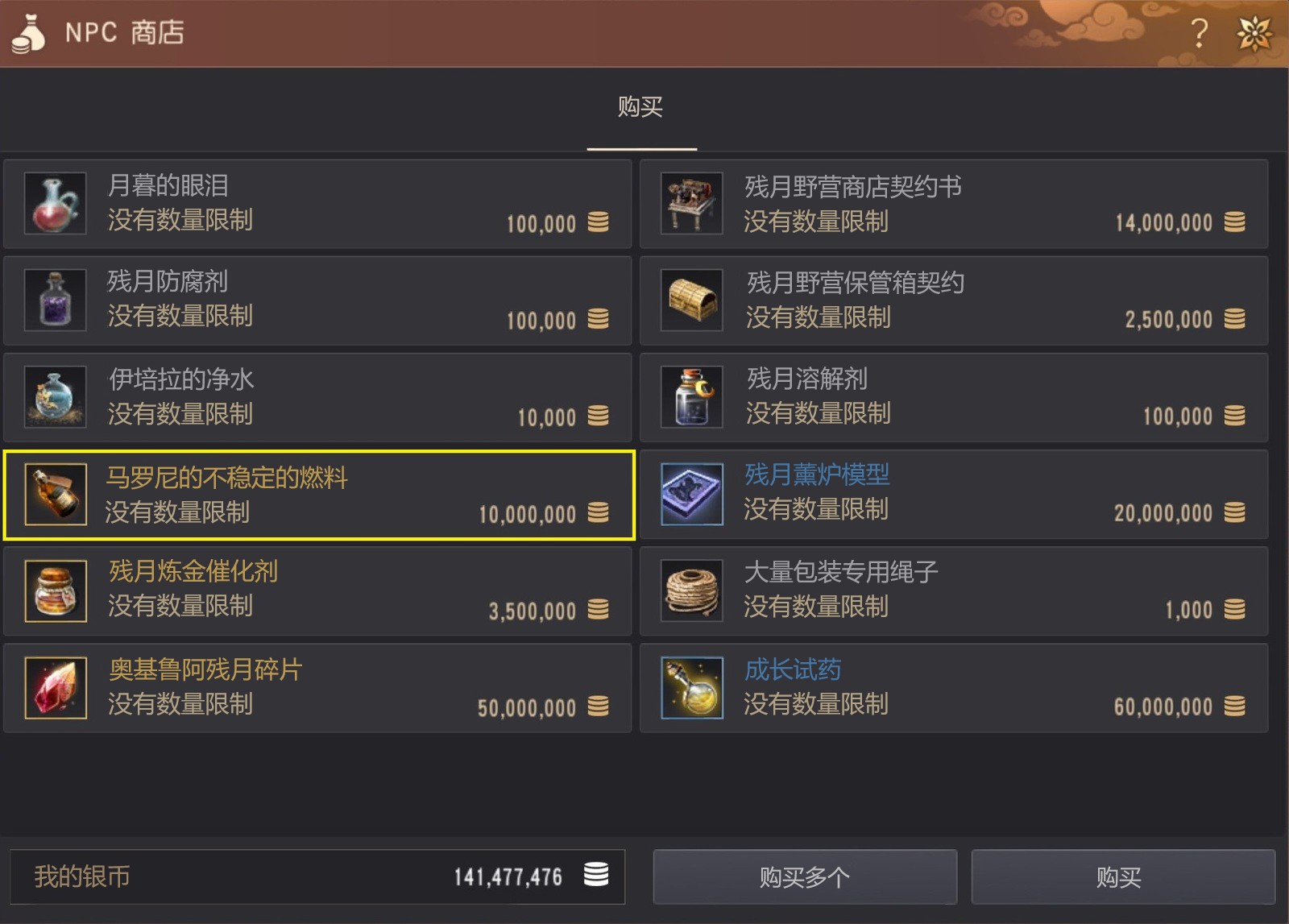Click the 奥基鲁阿残月碎片 red crystal icon

(x=56, y=688)
